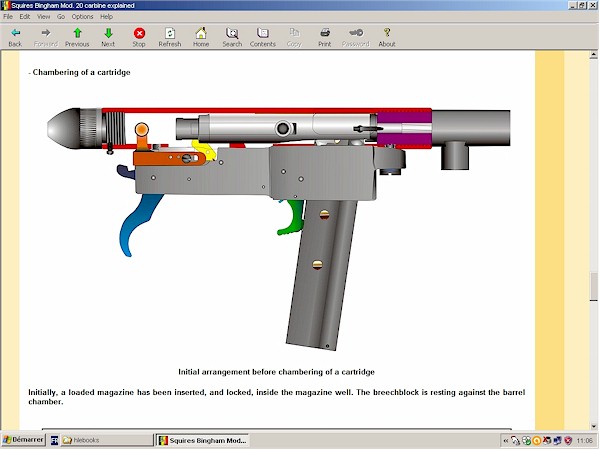Image resolution: width=600 pixels, height=450 pixels.
Task: Click the paragraph starting 'Initially, a loaded magazine'
Action: click(277, 397)
